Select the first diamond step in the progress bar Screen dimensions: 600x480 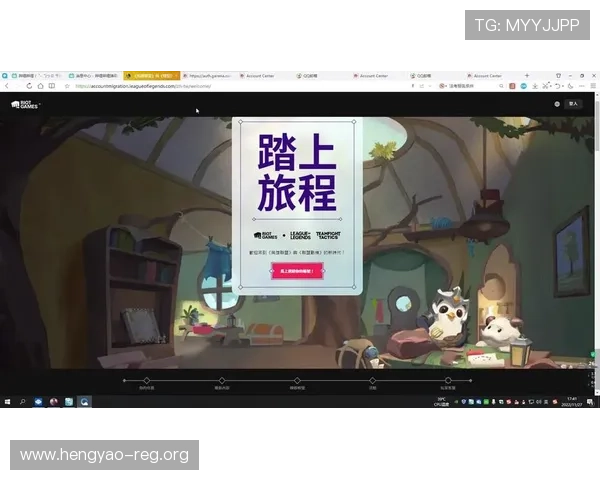147,380
